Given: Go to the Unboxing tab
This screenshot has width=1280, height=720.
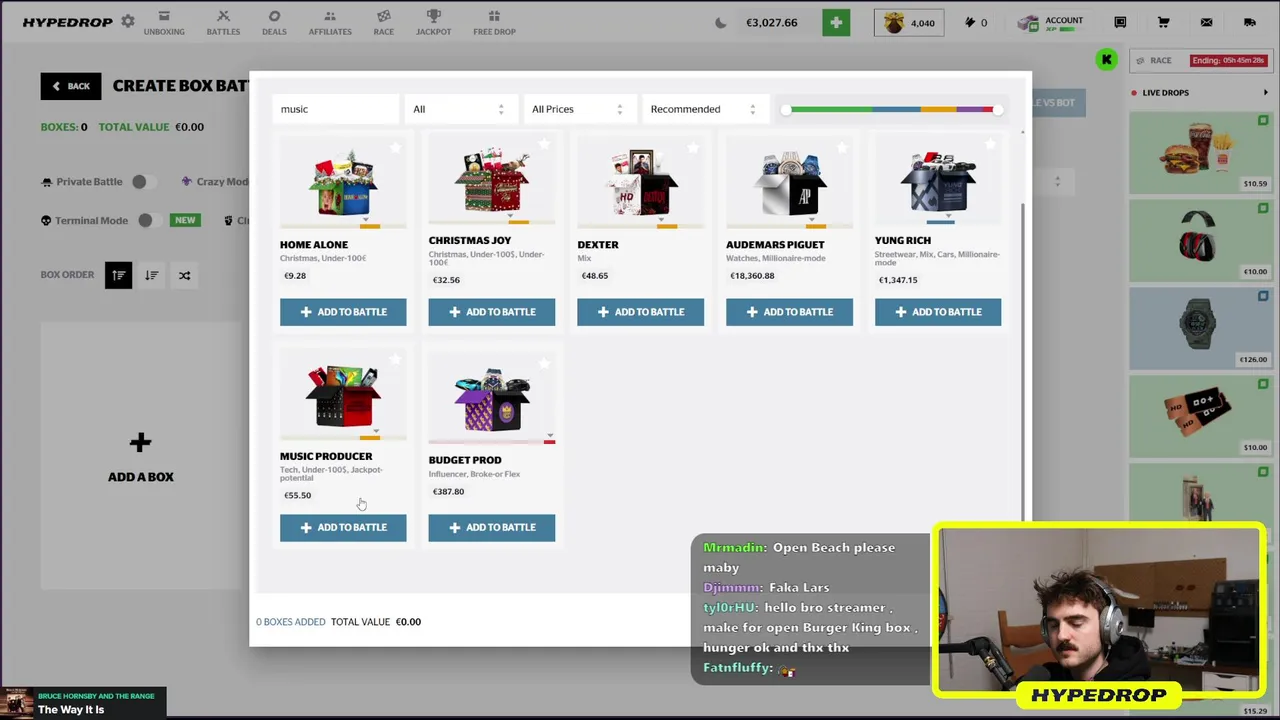Looking at the screenshot, I should coord(164,23).
